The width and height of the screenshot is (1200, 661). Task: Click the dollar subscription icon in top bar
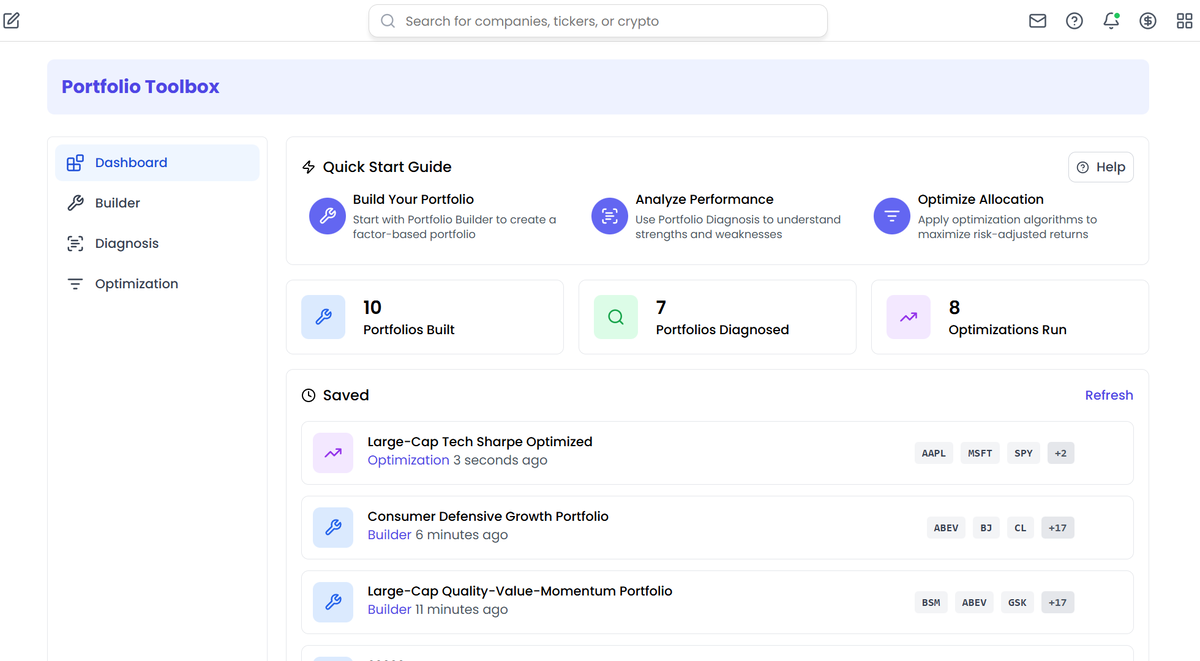point(1148,20)
